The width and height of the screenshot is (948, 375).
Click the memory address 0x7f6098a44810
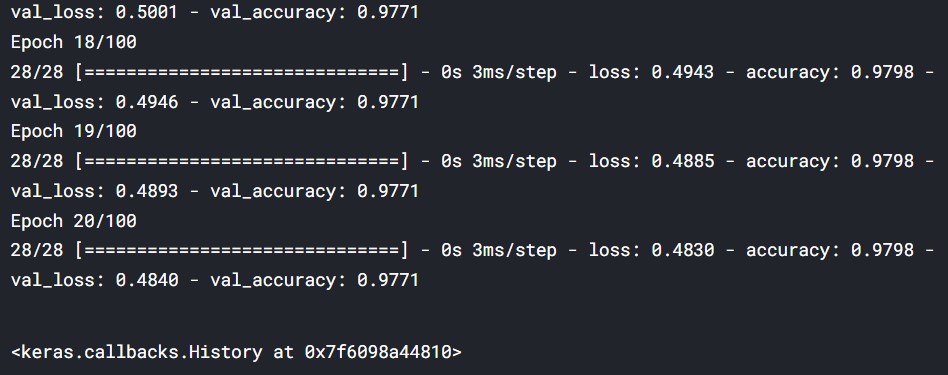[378, 351]
